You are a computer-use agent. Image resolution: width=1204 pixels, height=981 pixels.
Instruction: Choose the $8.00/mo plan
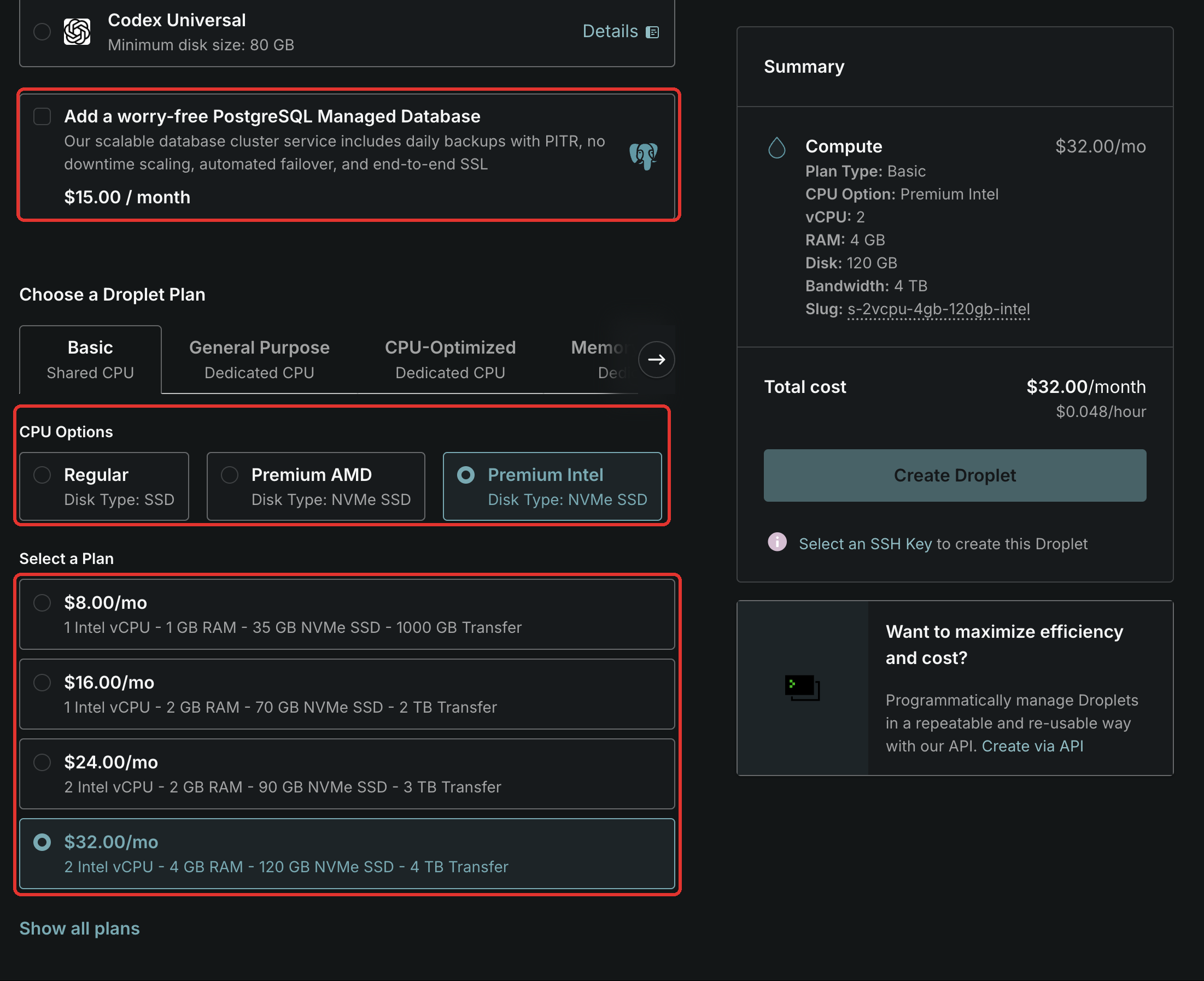click(x=347, y=614)
